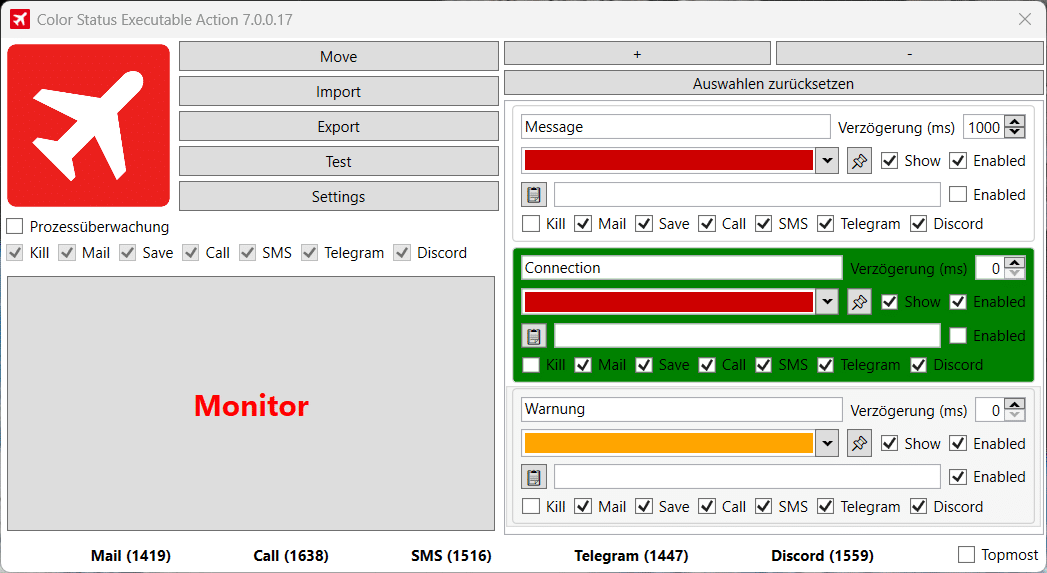
Task: Click the Warnung name input field
Action: pos(682,409)
